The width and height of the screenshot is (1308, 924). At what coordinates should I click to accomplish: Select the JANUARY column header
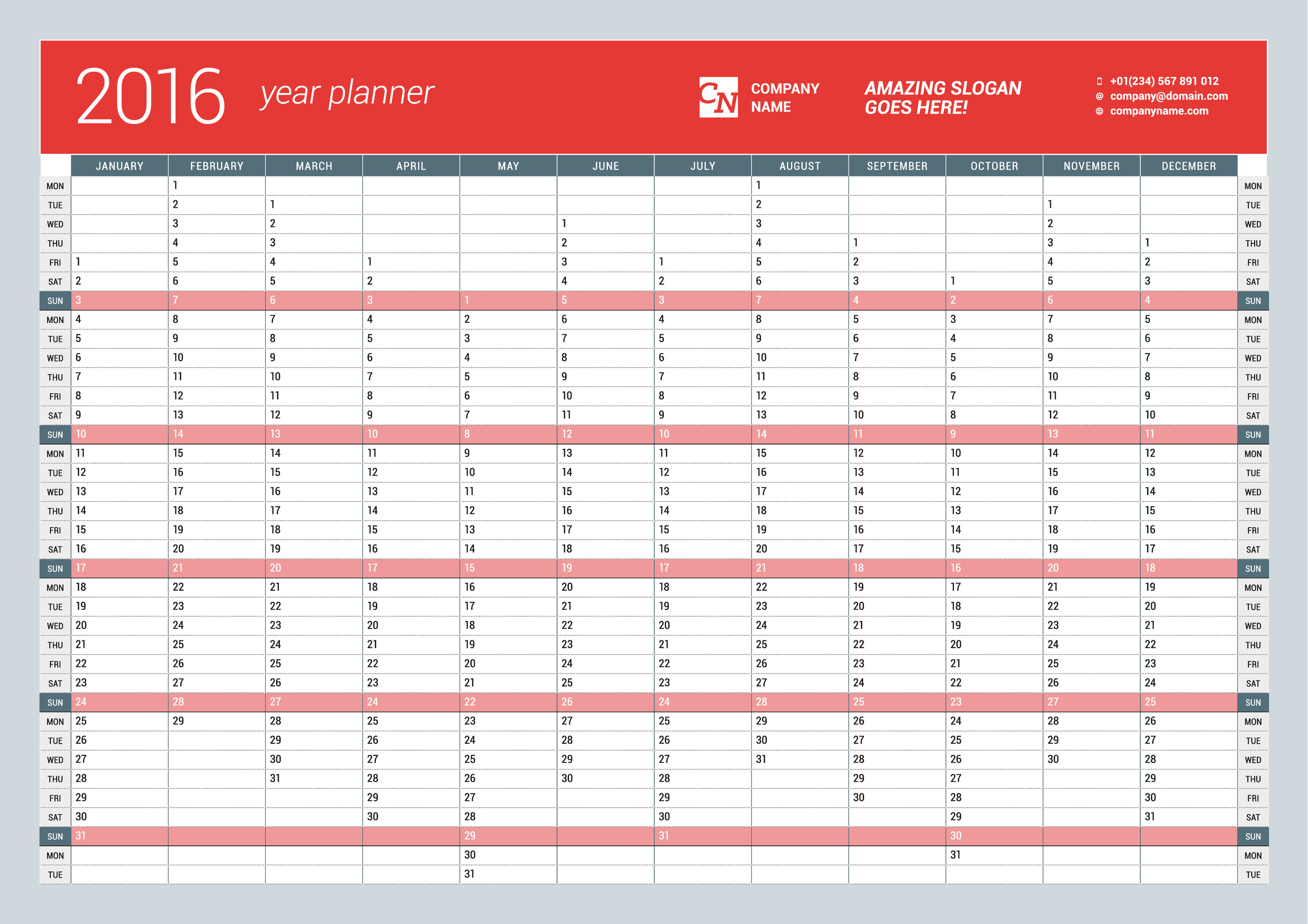pyautogui.click(x=120, y=166)
